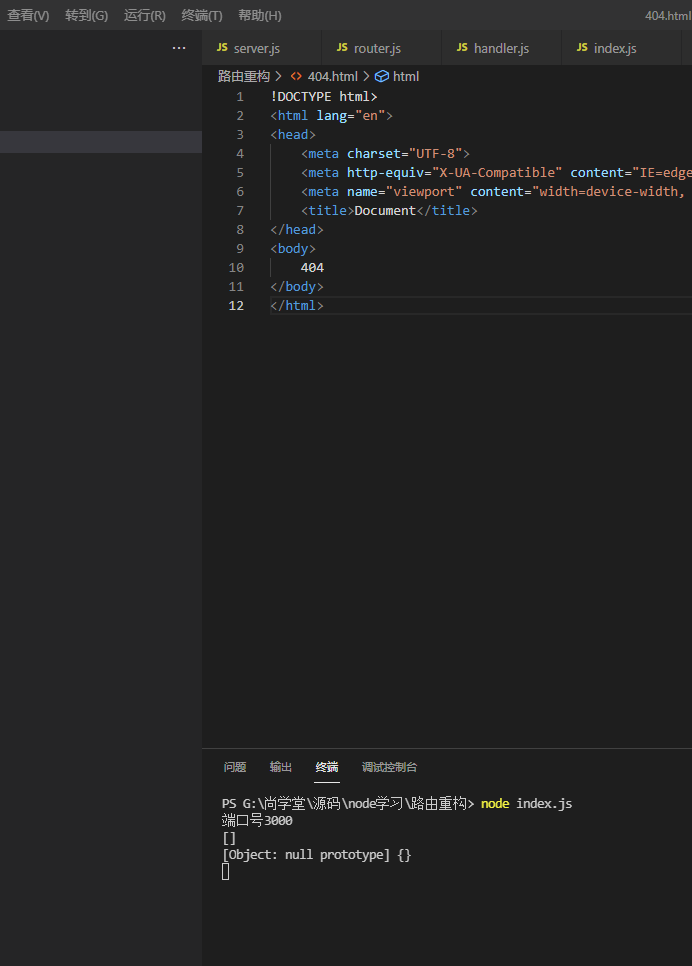Image resolution: width=692 pixels, height=966 pixels.
Task: Click the lang="en" attribute
Action: [x=351, y=116]
